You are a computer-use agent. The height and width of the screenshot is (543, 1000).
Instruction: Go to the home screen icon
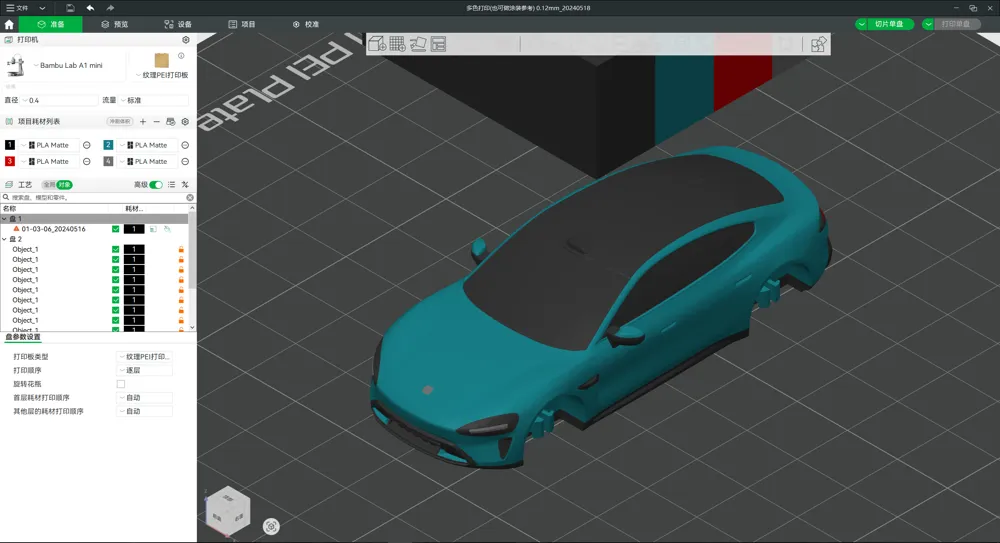9,24
